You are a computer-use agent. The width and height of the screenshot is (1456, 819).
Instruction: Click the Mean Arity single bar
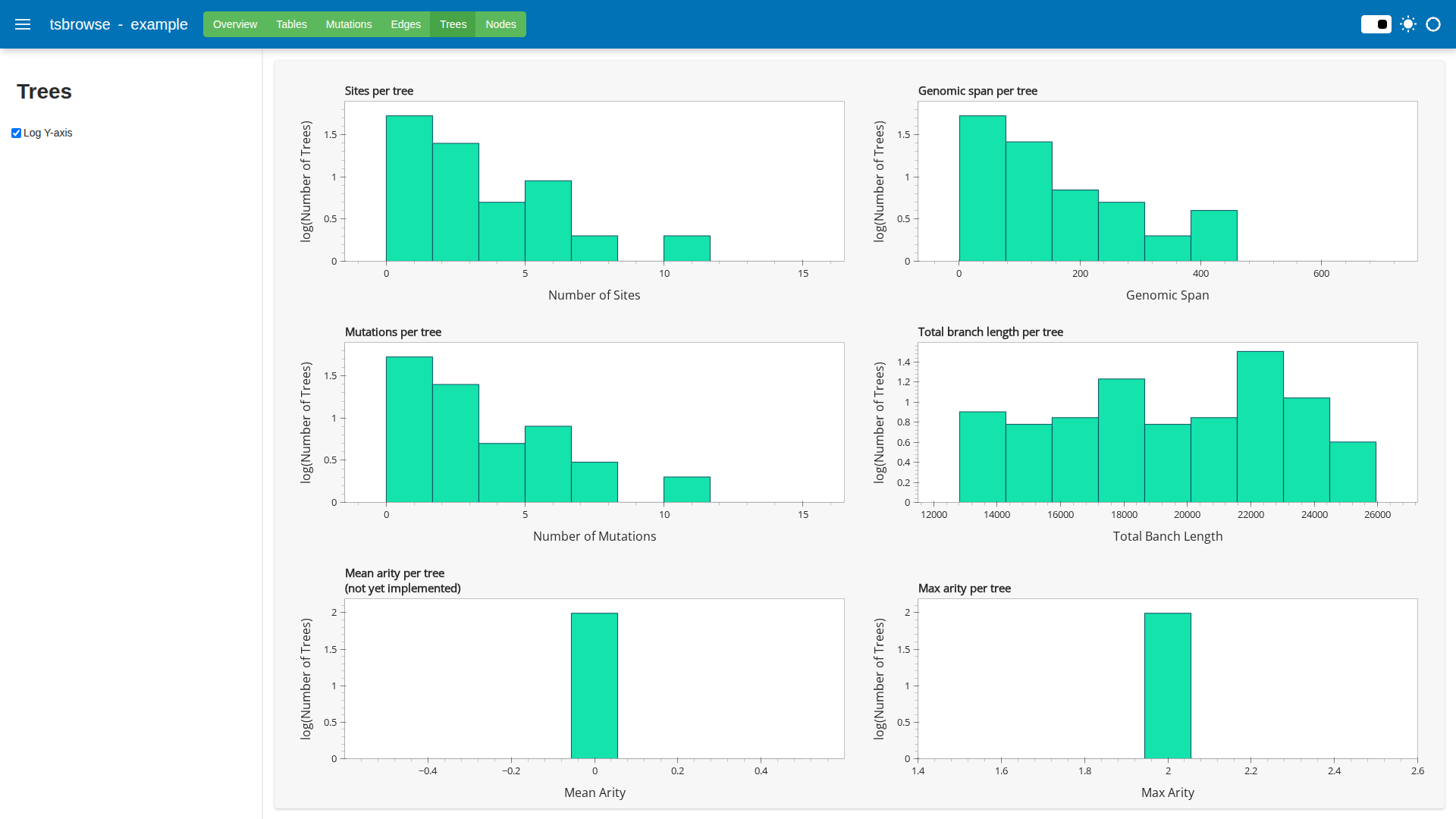pos(594,686)
